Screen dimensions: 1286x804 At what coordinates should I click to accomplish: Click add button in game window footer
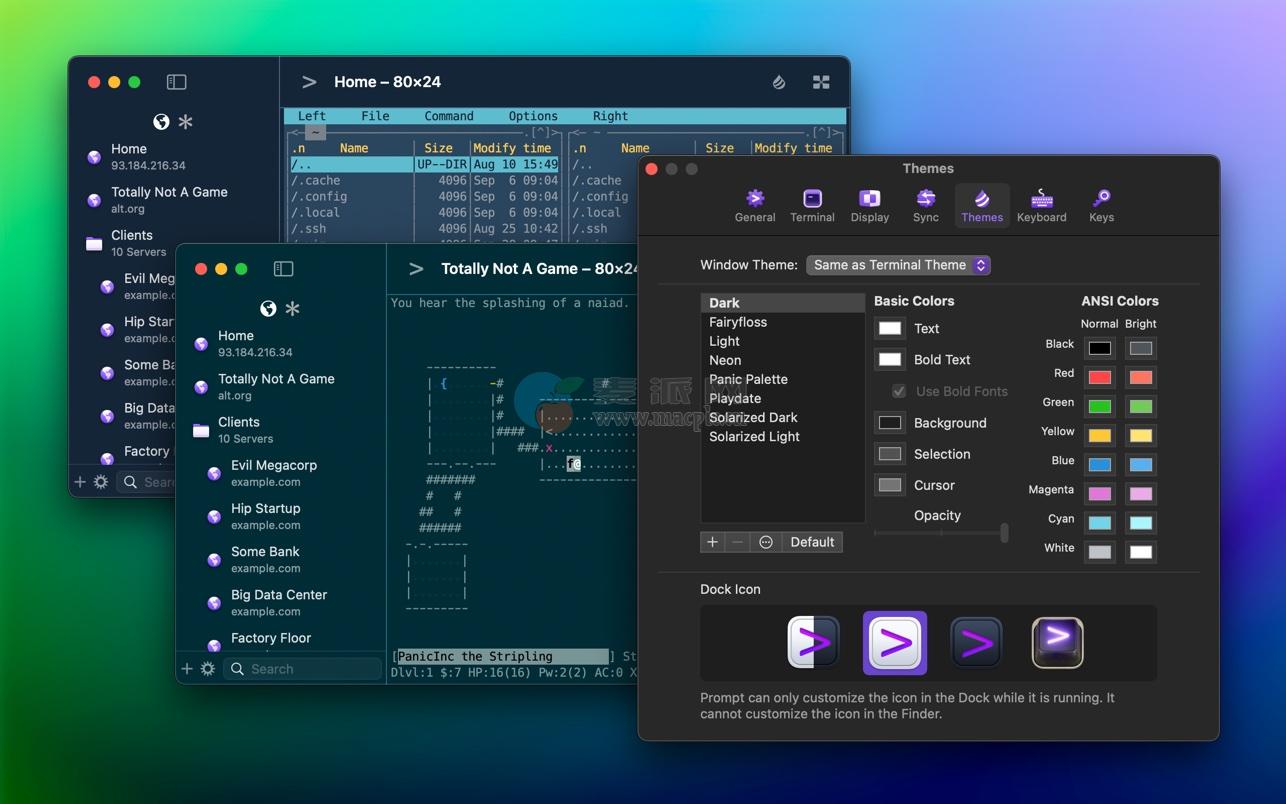coord(187,669)
